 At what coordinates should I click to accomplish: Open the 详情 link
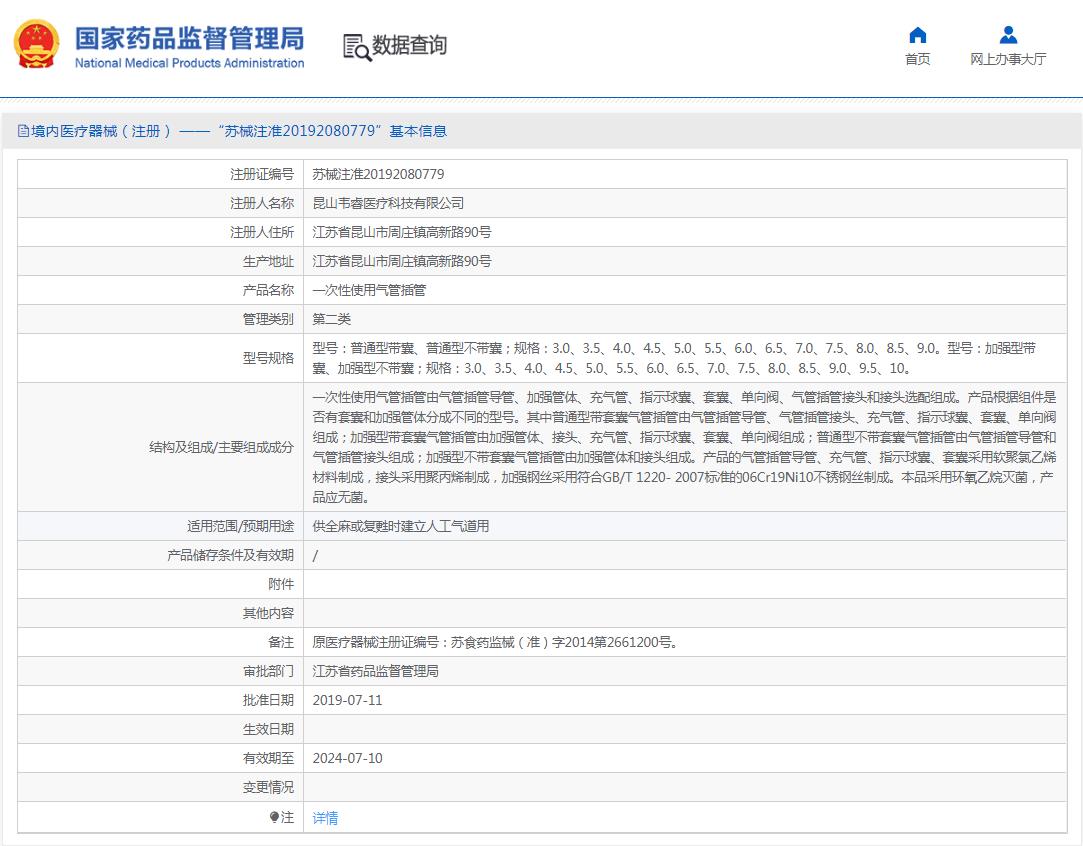pos(325,818)
